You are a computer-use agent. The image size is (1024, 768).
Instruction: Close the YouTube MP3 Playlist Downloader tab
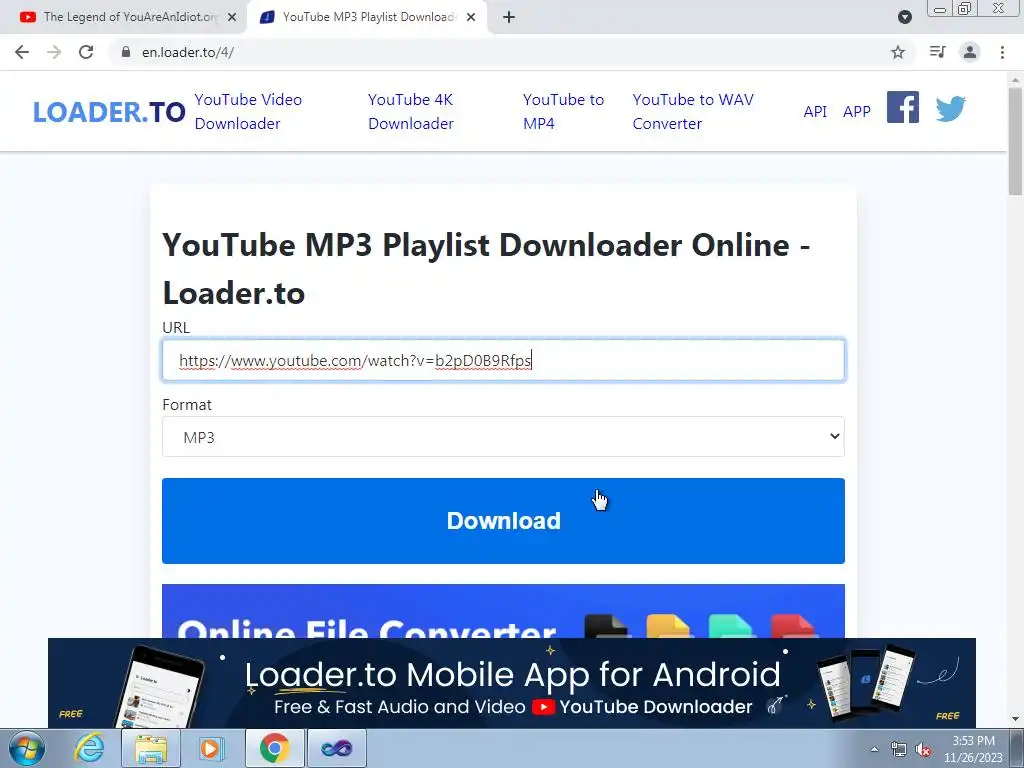pos(471,18)
